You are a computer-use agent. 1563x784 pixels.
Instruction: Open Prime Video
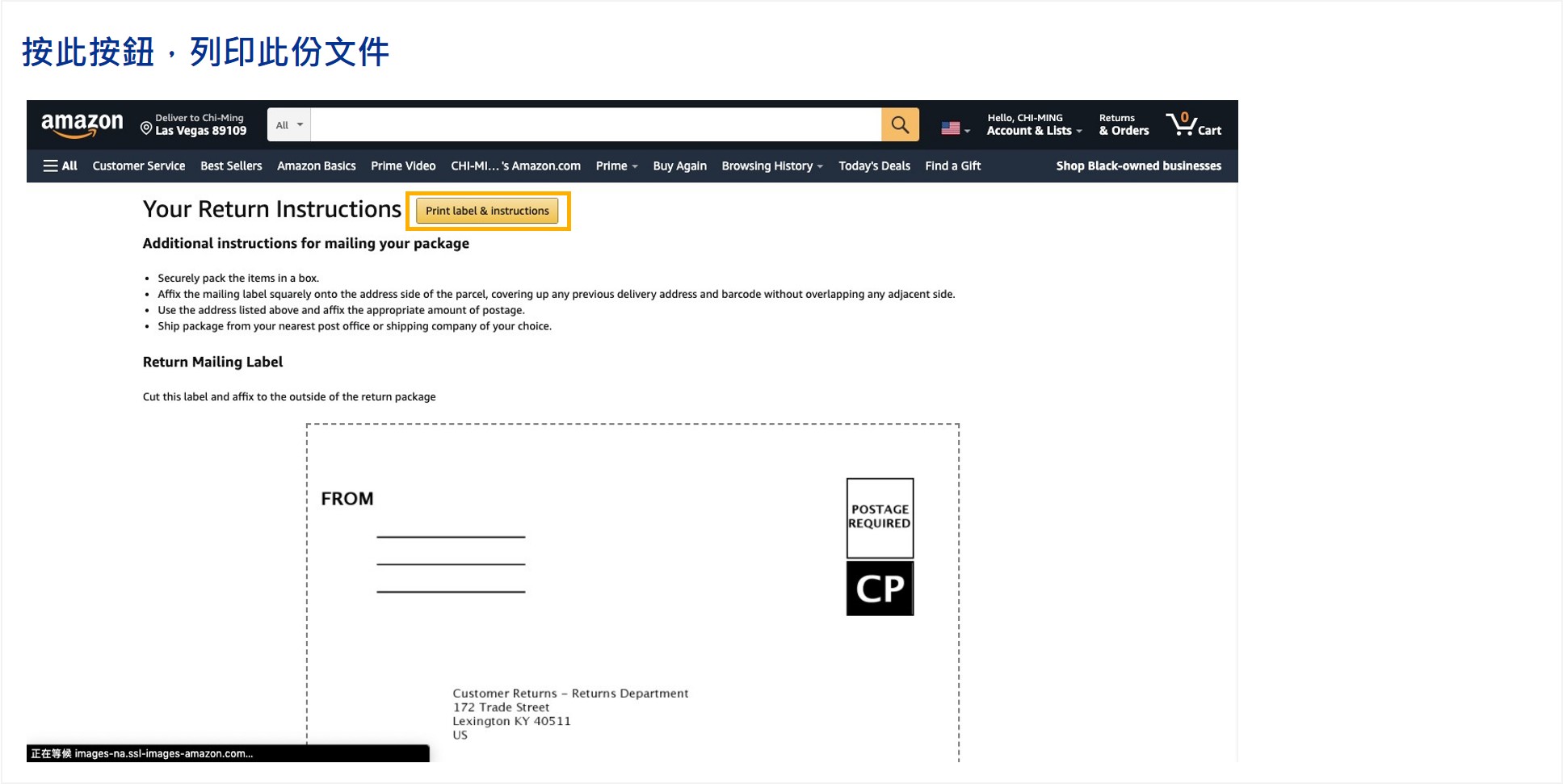pyautogui.click(x=403, y=166)
